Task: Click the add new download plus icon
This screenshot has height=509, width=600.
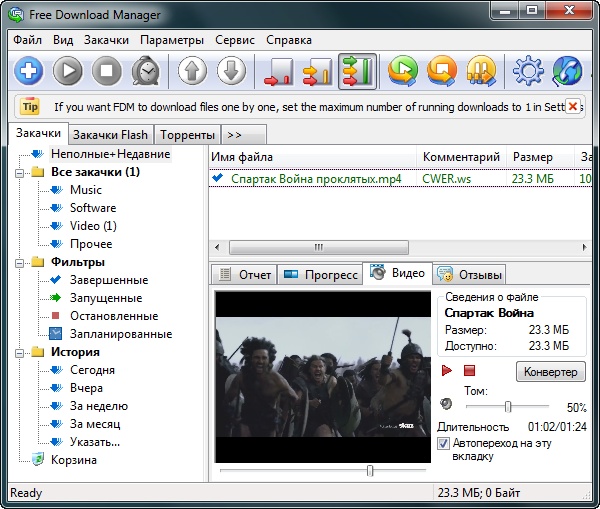Action: (x=29, y=71)
